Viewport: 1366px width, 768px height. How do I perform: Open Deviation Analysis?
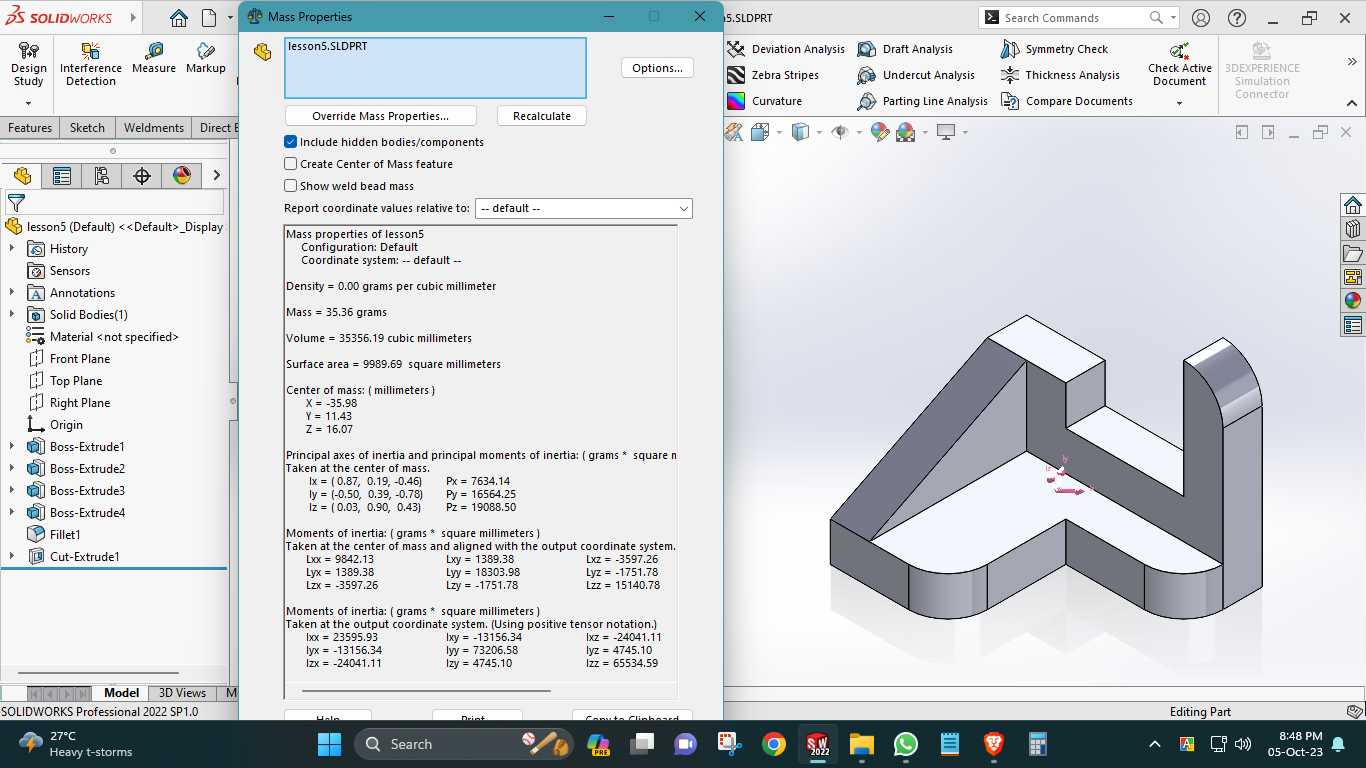tap(786, 49)
